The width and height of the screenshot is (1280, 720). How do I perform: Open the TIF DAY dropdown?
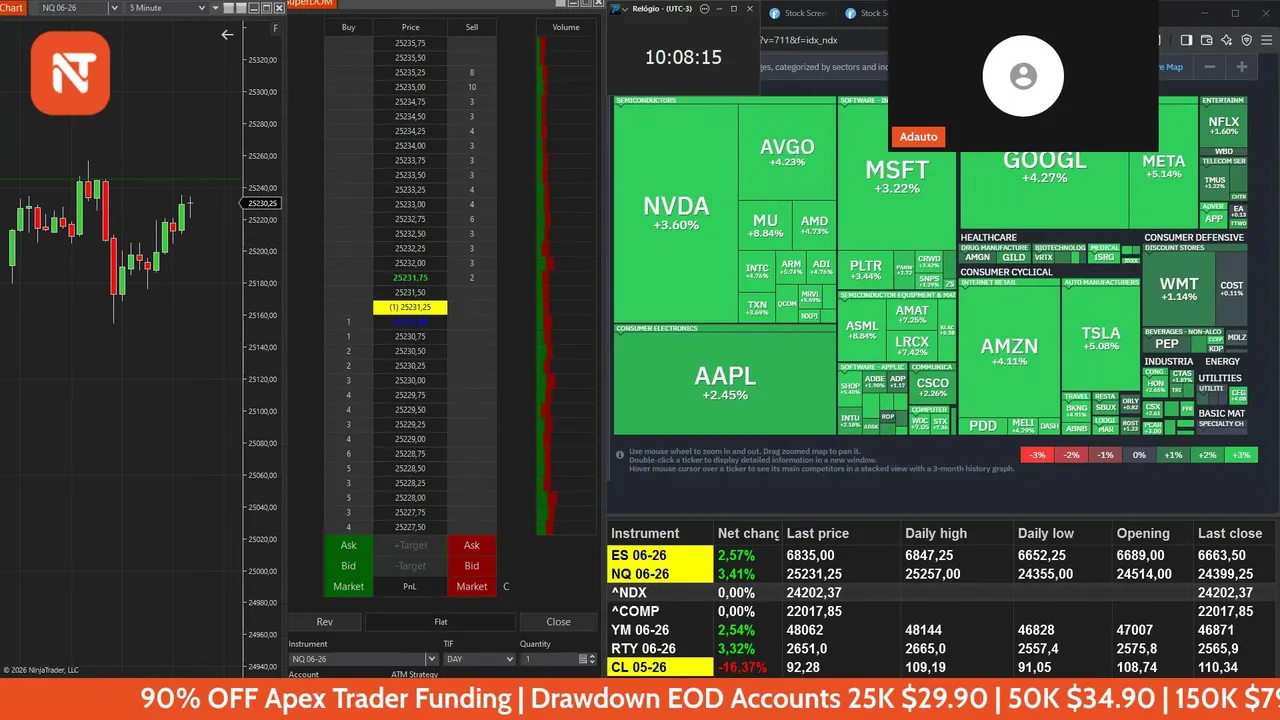coord(480,659)
